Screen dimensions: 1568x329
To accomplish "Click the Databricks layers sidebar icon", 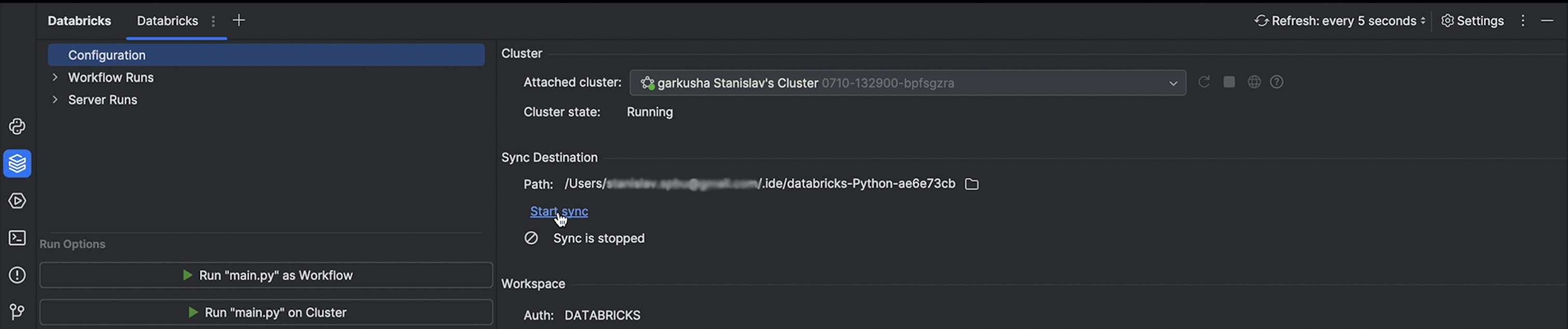I will 17,163.
